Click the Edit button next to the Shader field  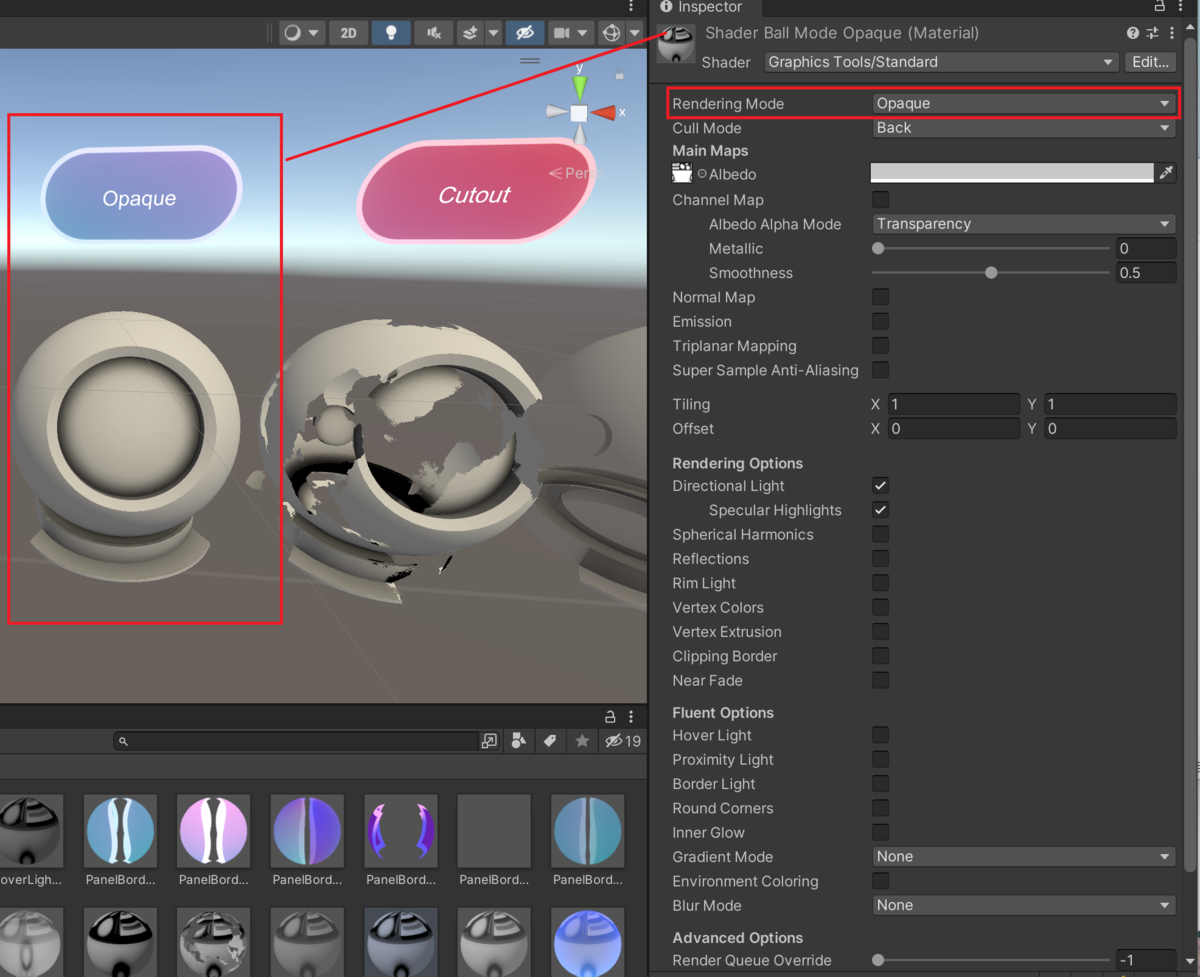coord(1150,62)
